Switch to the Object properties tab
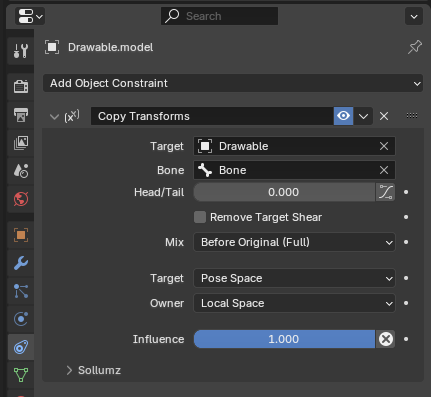The height and width of the screenshot is (397, 431). click(x=21, y=235)
